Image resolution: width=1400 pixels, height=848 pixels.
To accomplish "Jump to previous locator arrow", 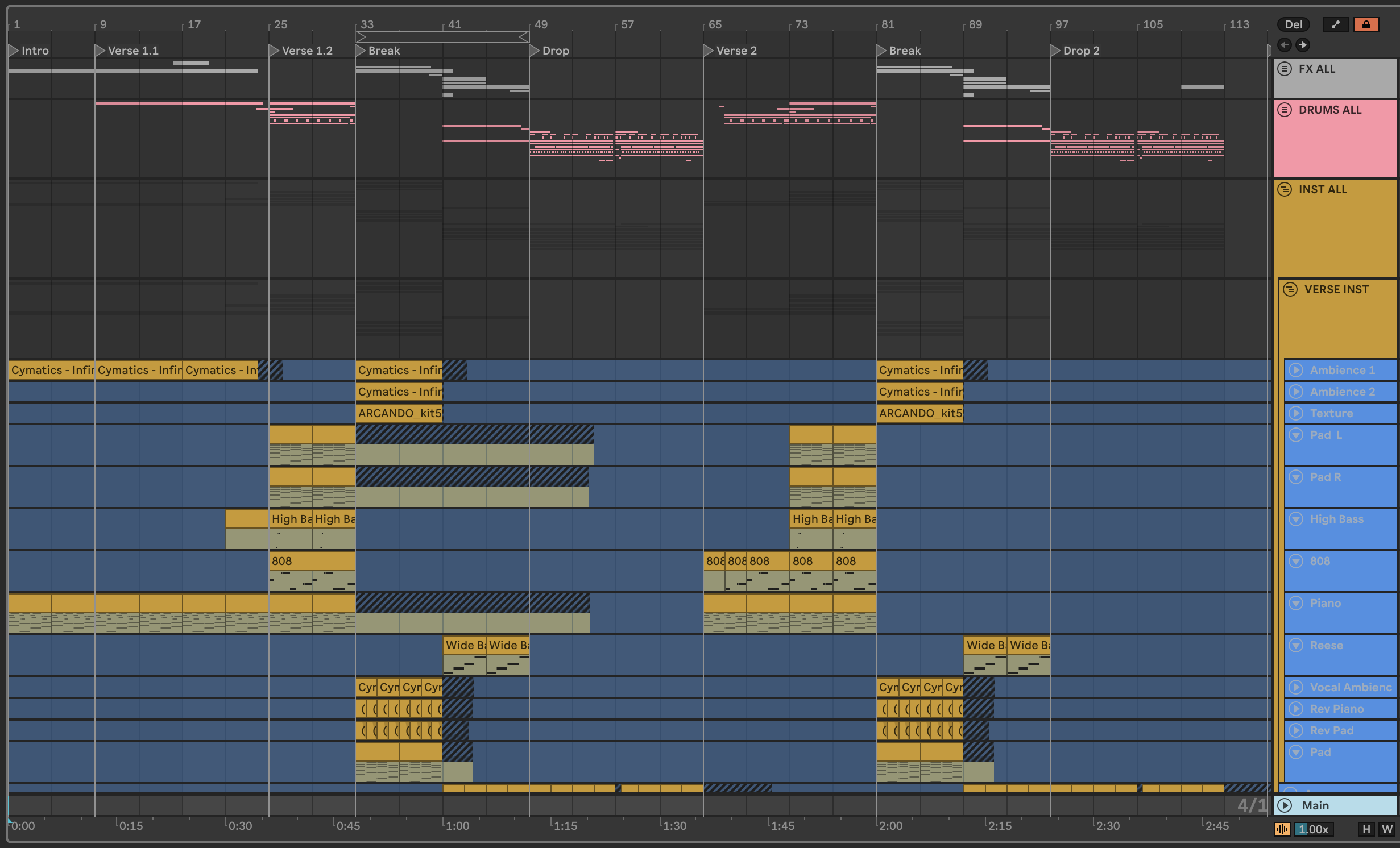I will 1284,45.
